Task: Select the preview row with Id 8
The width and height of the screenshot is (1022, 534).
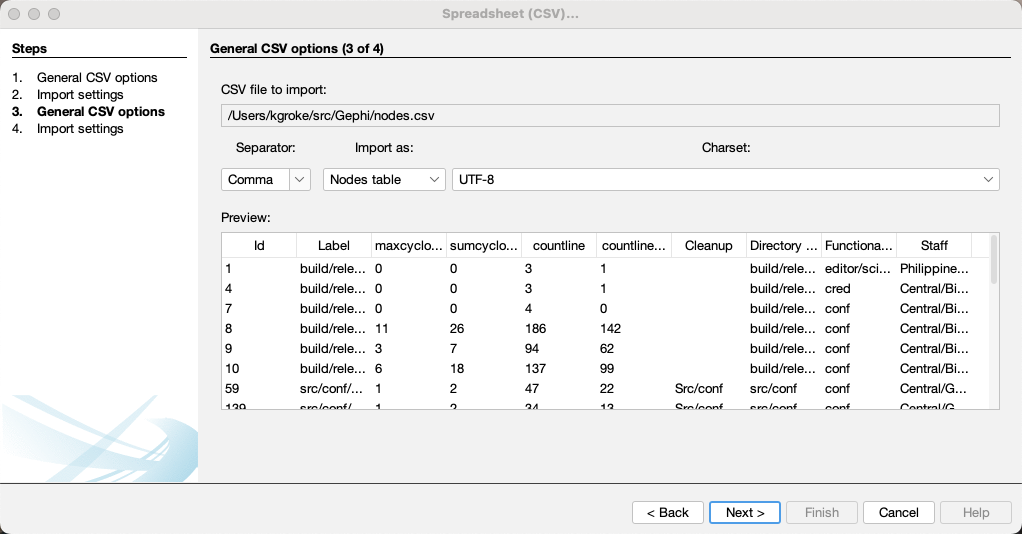Action: tap(605, 329)
